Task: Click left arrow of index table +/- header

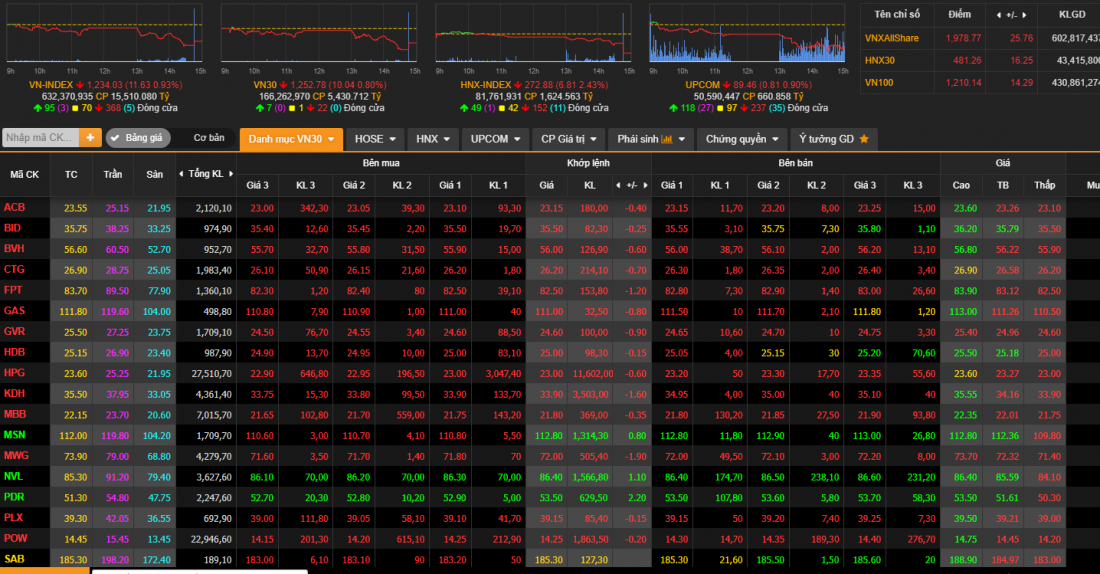Action: point(999,15)
